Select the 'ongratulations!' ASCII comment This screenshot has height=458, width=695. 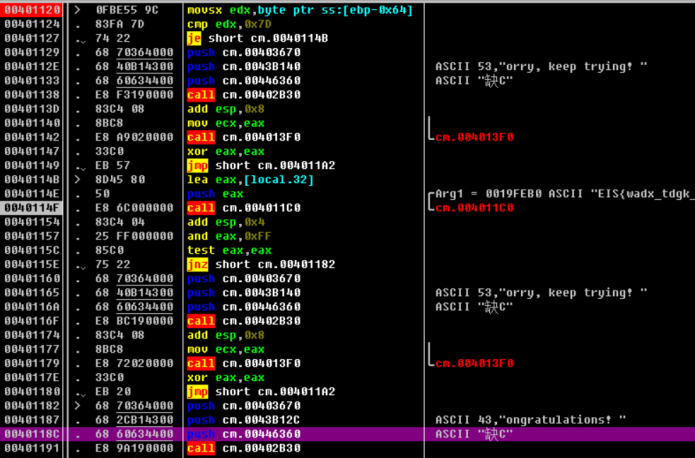tap(530, 420)
